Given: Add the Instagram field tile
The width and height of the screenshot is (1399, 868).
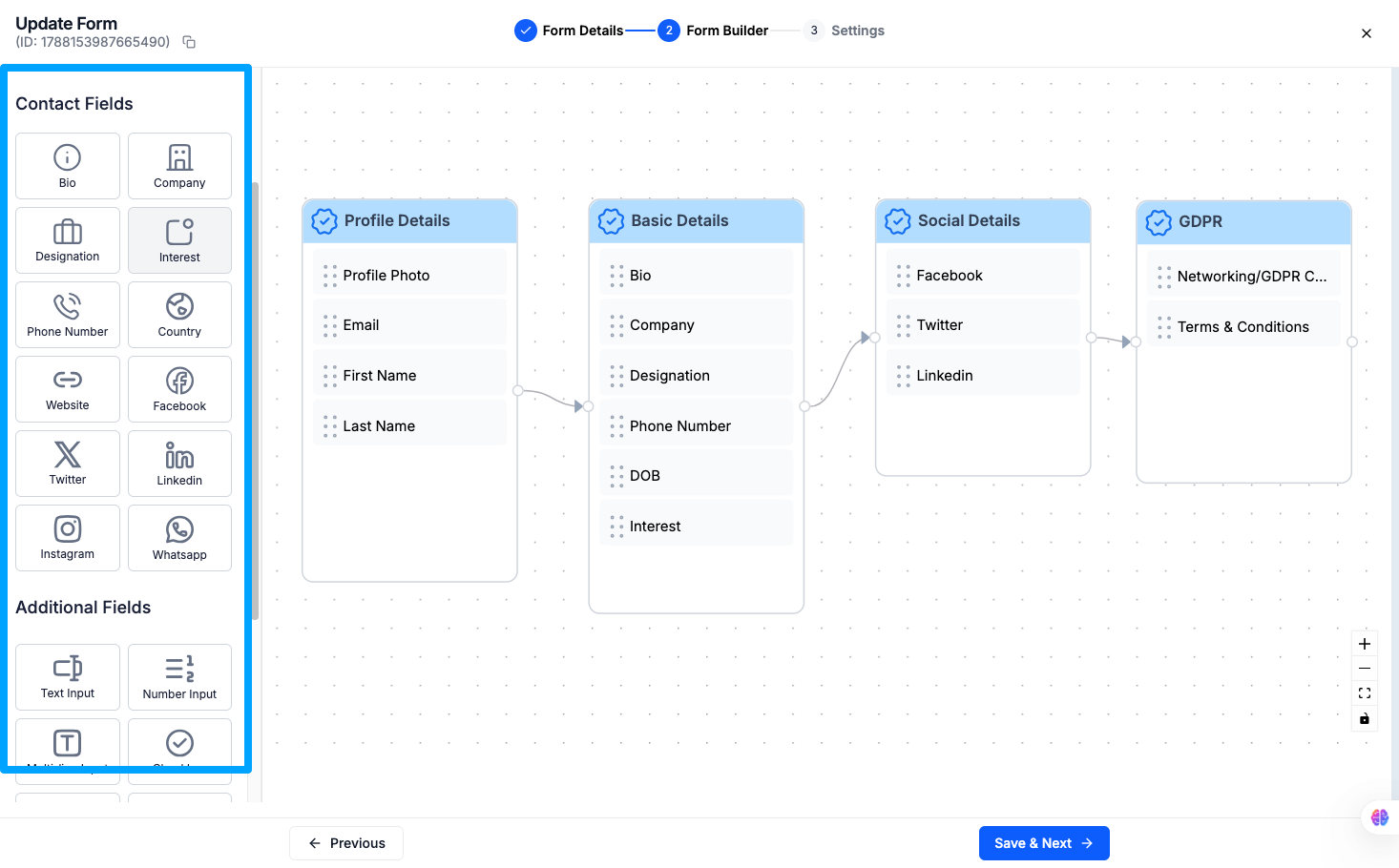Looking at the screenshot, I should 68,538.
